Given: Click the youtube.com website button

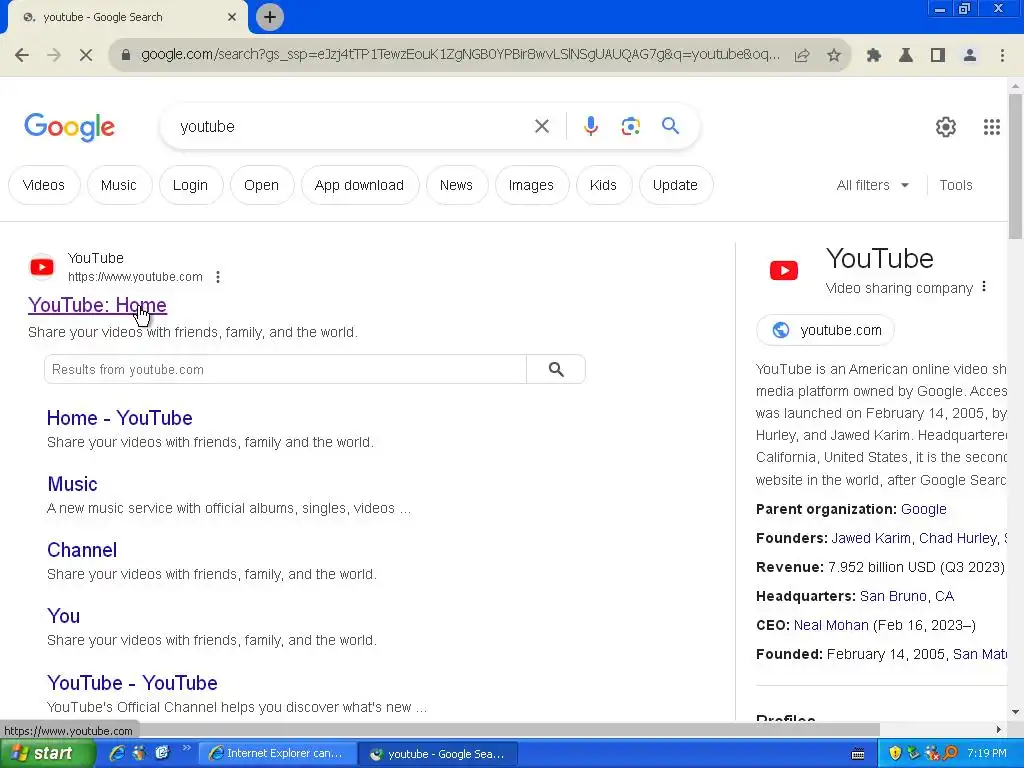Looking at the screenshot, I should pos(825,330).
